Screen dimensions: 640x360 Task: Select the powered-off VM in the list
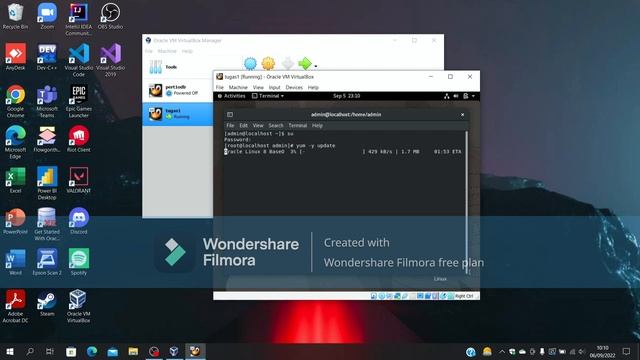(x=178, y=90)
